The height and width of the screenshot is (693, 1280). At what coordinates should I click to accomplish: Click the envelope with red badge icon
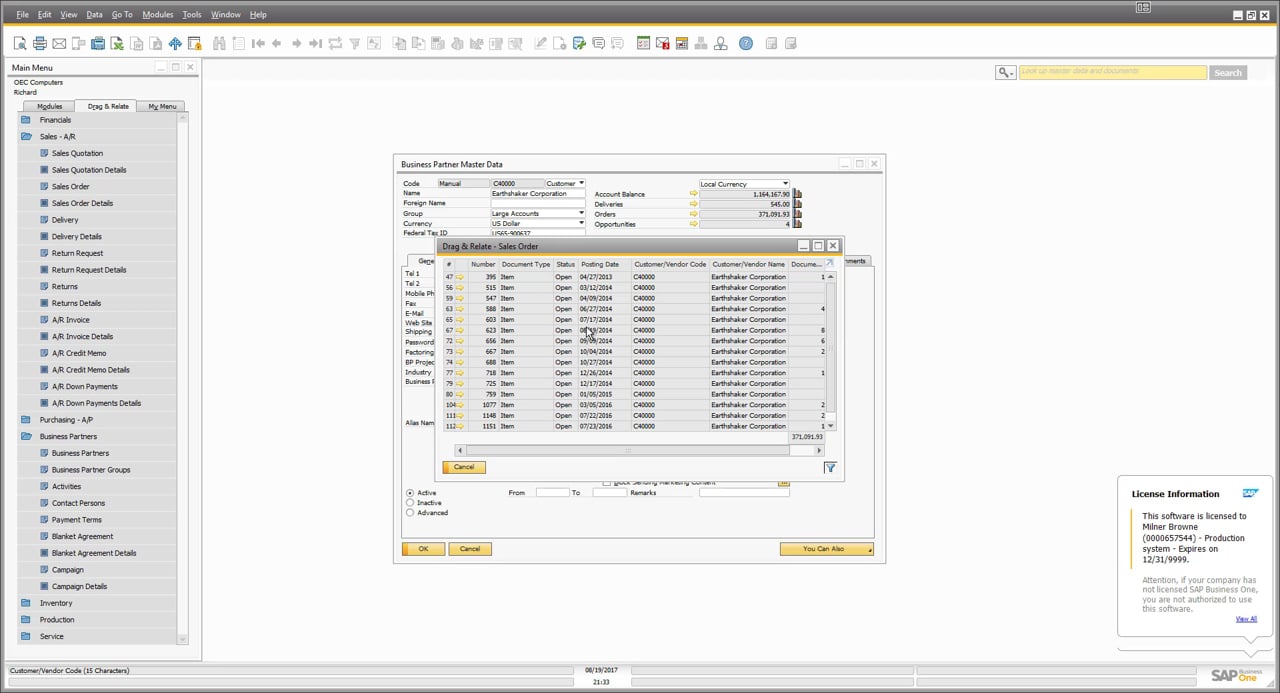tap(663, 43)
